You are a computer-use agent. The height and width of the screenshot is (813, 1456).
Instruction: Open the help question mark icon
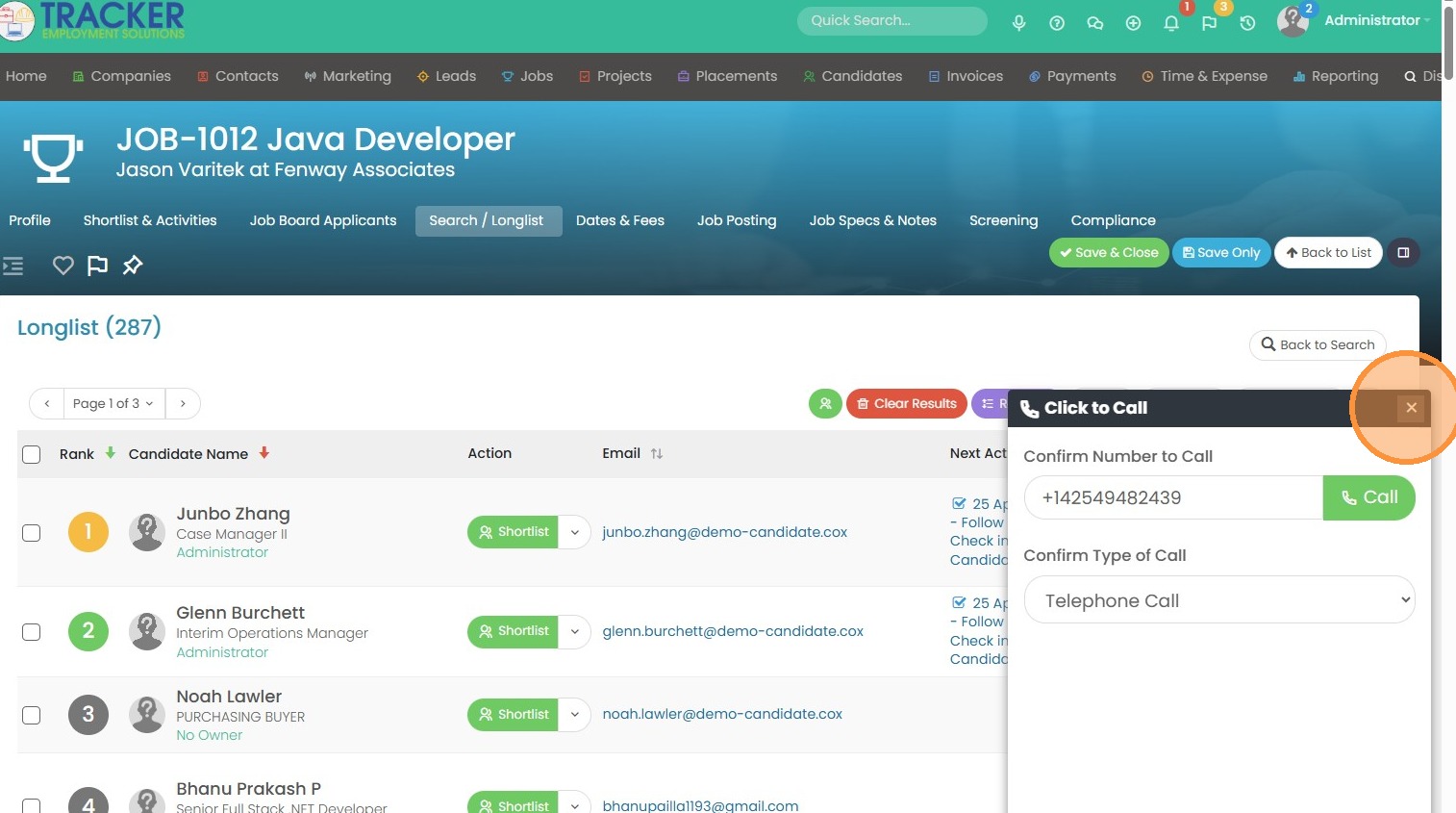tap(1057, 23)
